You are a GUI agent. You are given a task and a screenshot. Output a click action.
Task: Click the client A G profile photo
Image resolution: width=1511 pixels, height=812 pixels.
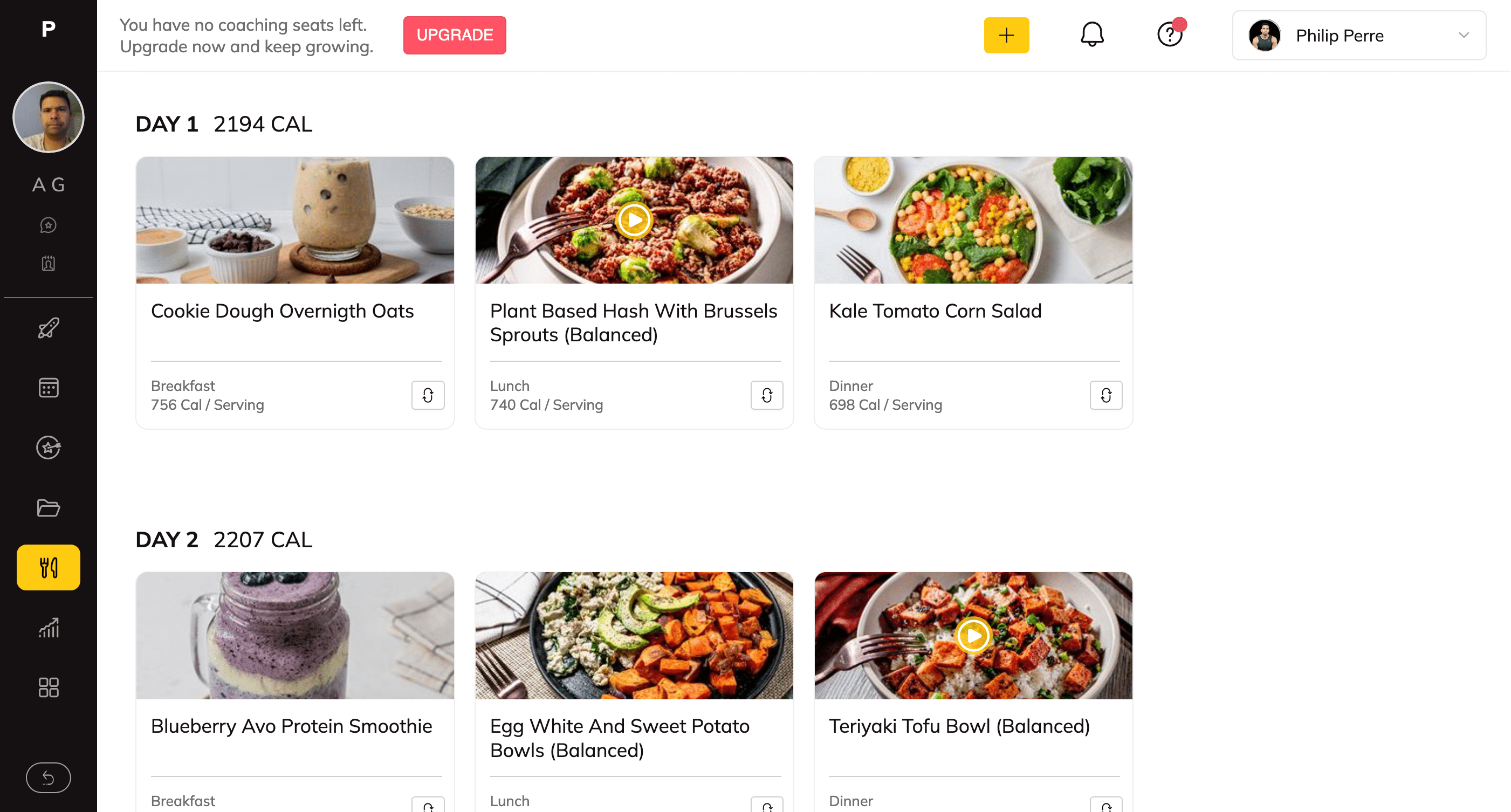click(x=48, y=117)
